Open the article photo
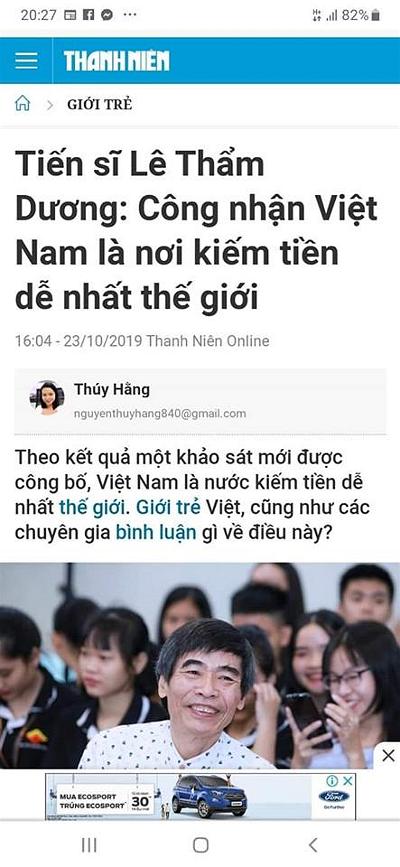Image resolution: width=400 pixels, height=867 pixels. point(200,666)
